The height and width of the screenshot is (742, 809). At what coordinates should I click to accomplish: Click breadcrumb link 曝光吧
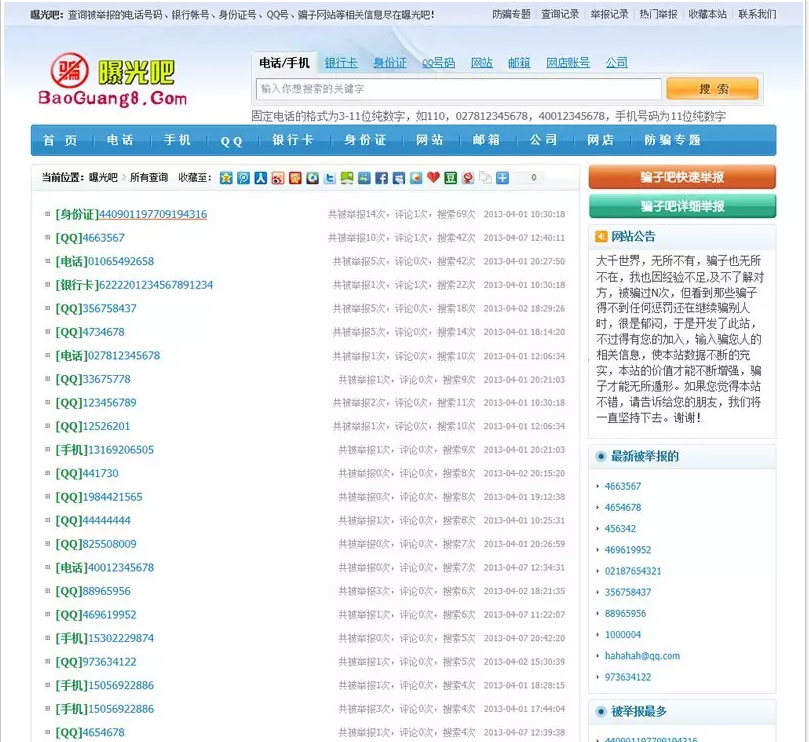click(x=103, y=178)
